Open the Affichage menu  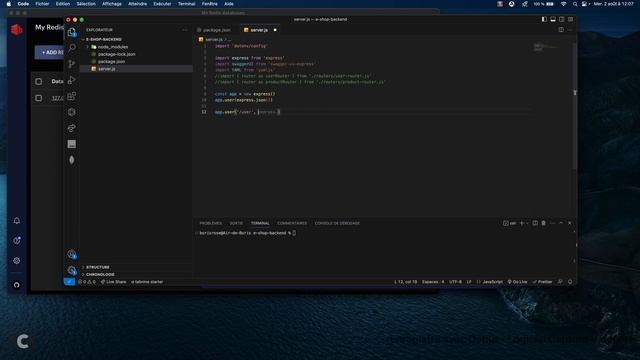point(112,4)
